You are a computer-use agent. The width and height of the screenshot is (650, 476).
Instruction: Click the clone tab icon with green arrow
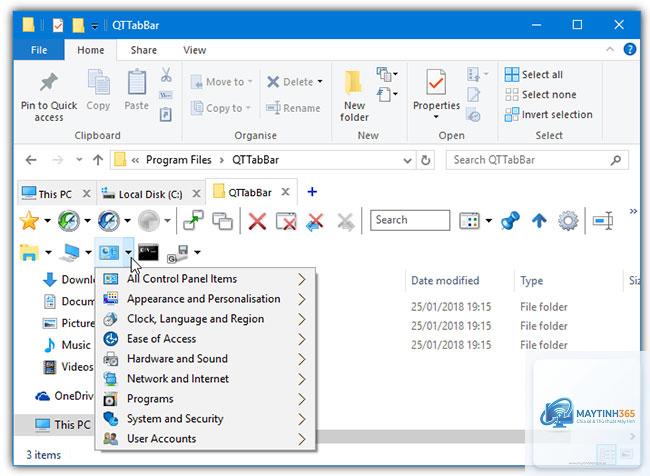pyautogui.click(x=193, y=220)
